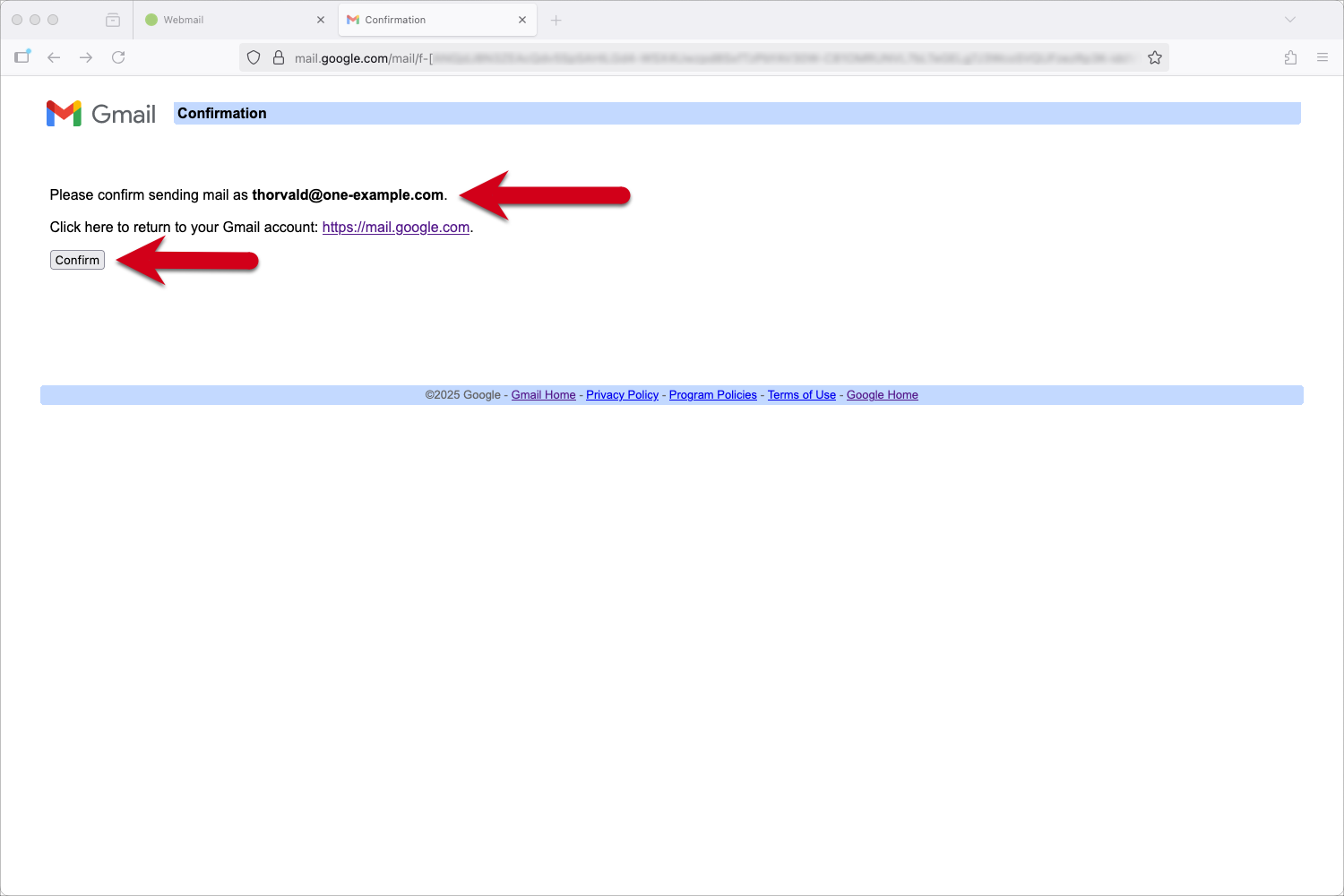The height and width of the screenshot is (896, 1344).
Task: Open the Terms of Use link
Action: coord(801,395)
